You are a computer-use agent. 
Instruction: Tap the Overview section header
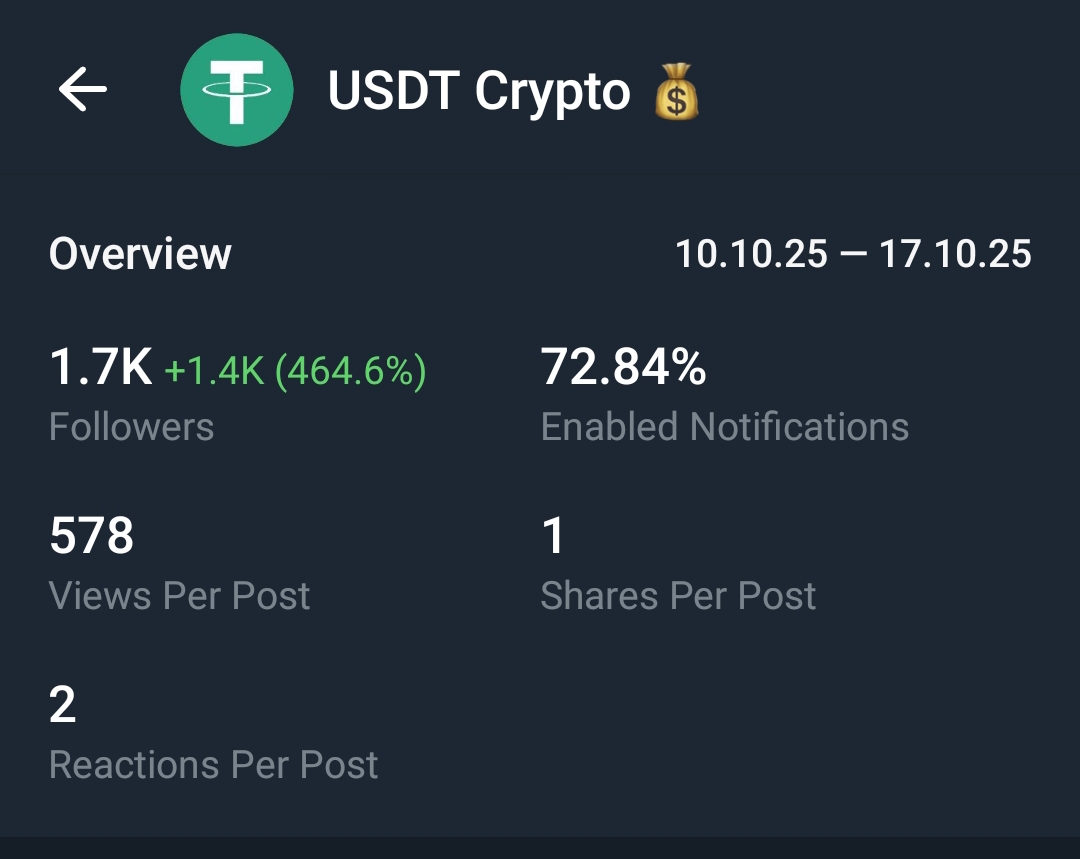click(x=141, y=254)
